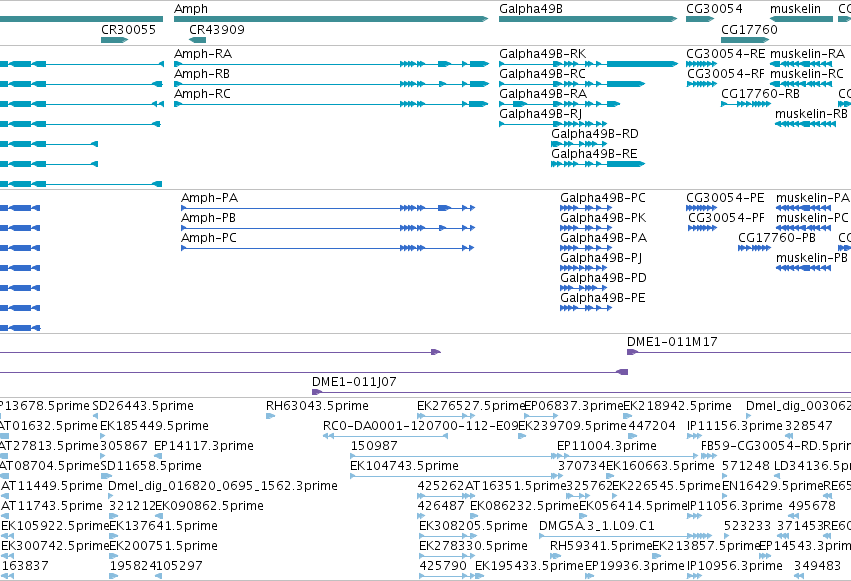Click the Dmel_dig_016820_0695_1562.3prime feature
This screenshot has width=851, height=581.
click(x=113, y=496)
